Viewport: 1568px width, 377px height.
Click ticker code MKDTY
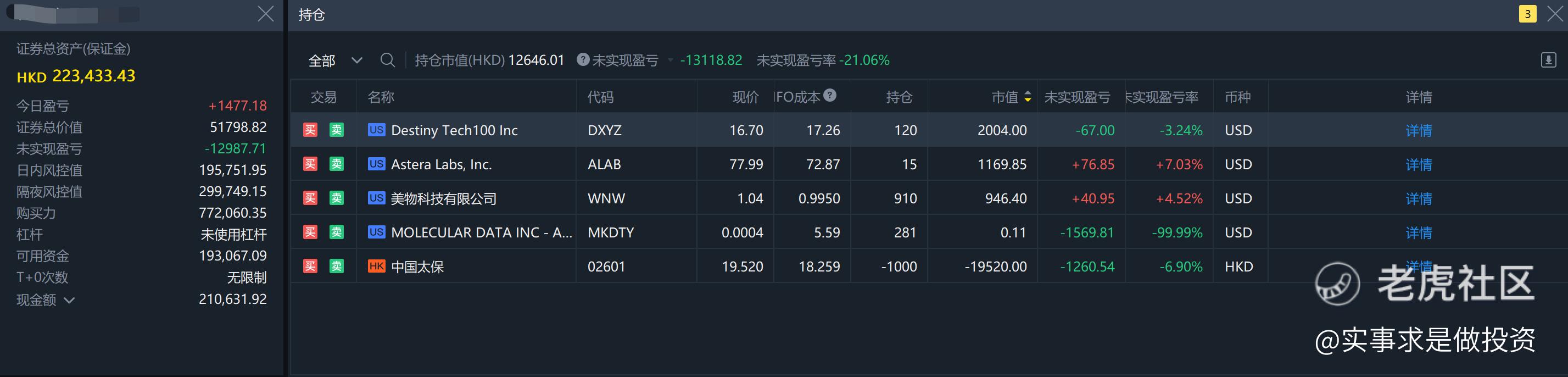pyautogui.click(x=611, y=232)
